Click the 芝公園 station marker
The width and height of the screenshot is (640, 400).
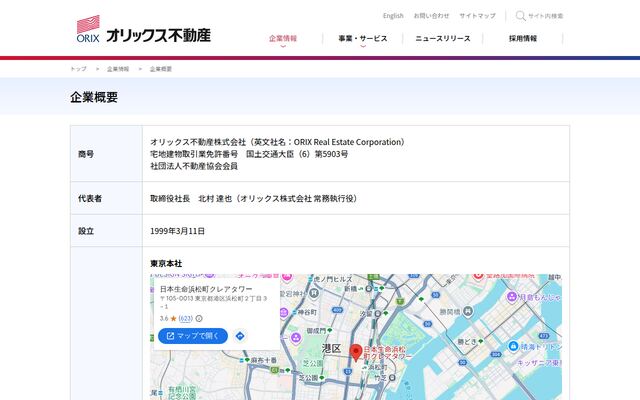coord(322,378)
